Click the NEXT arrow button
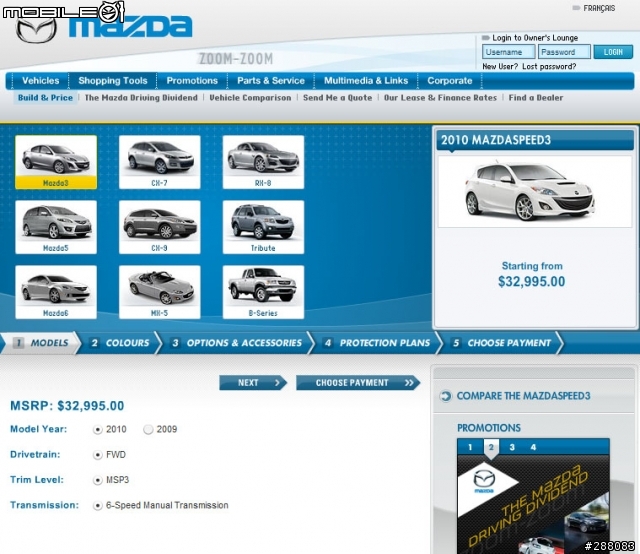Viewport: 640px width, 554px height. (253, 383)
